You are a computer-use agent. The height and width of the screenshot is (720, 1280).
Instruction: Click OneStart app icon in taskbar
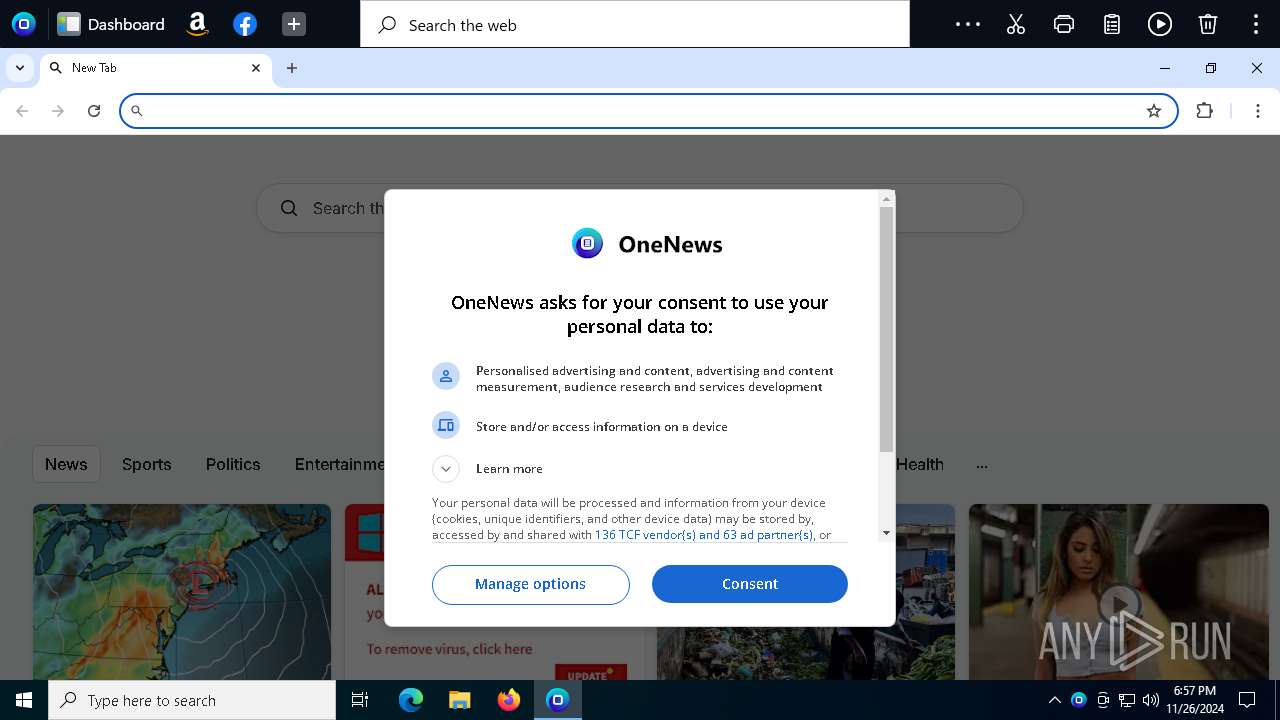click(558, 700)
